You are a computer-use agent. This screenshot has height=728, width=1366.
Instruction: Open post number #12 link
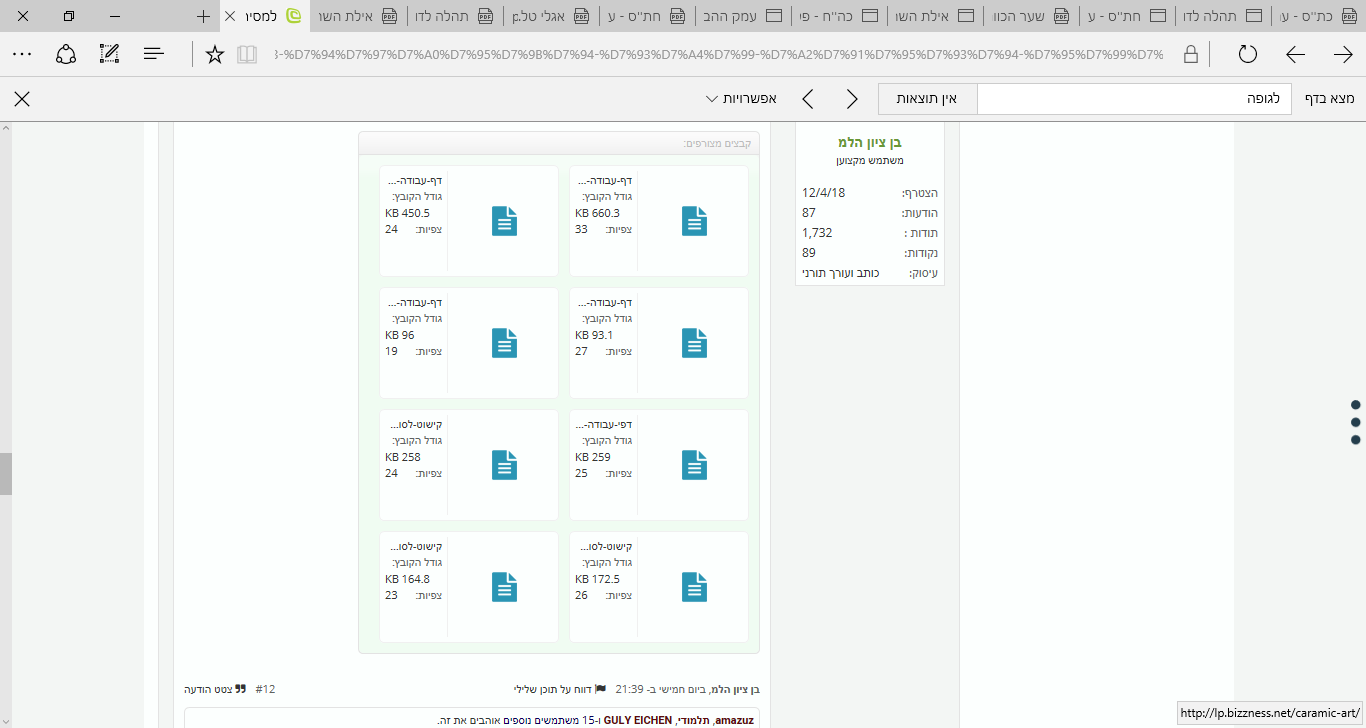pyautogui.click(x=265, y=689)
